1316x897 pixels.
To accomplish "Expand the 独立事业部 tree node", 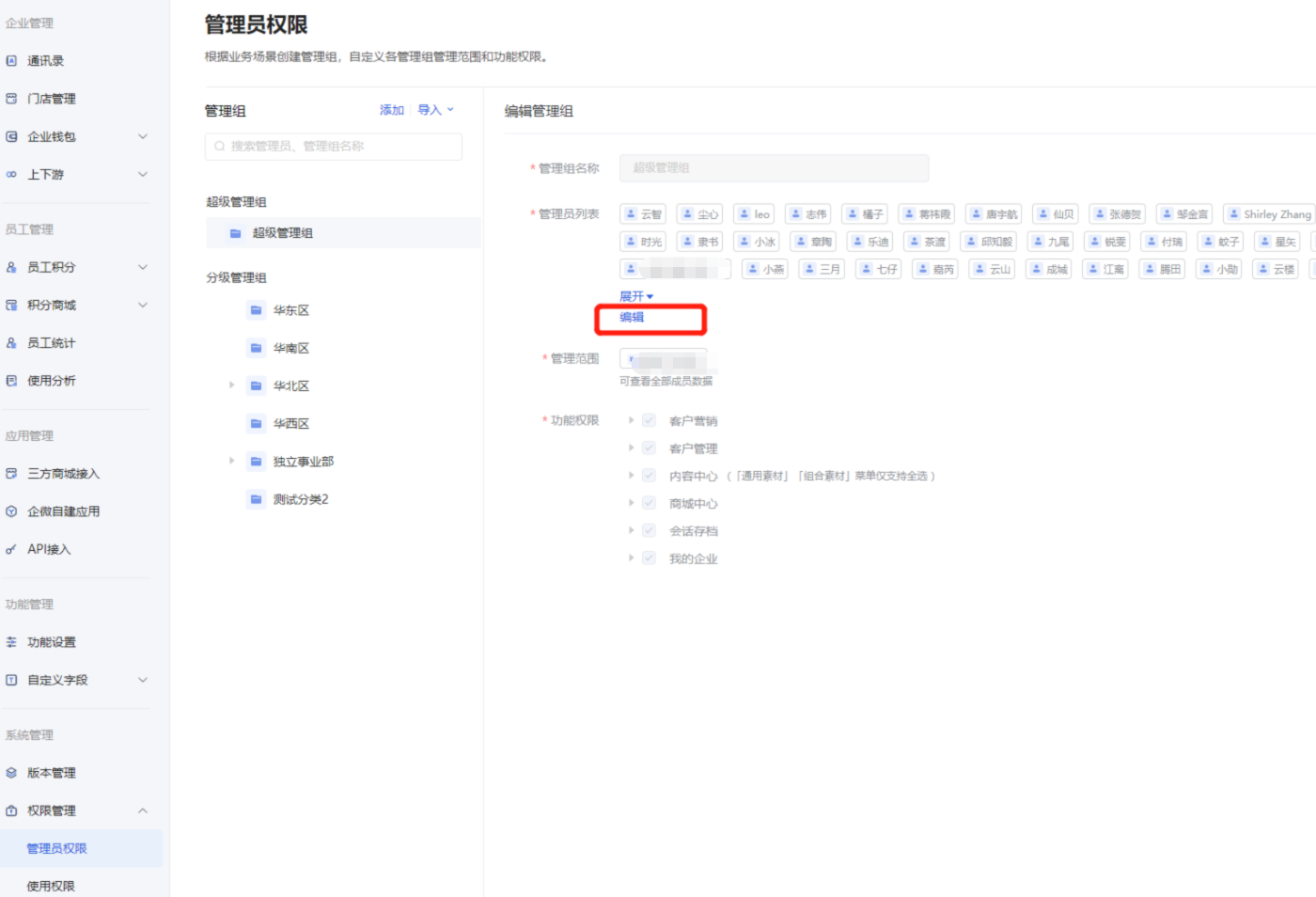I will click(x=231, y=461).
